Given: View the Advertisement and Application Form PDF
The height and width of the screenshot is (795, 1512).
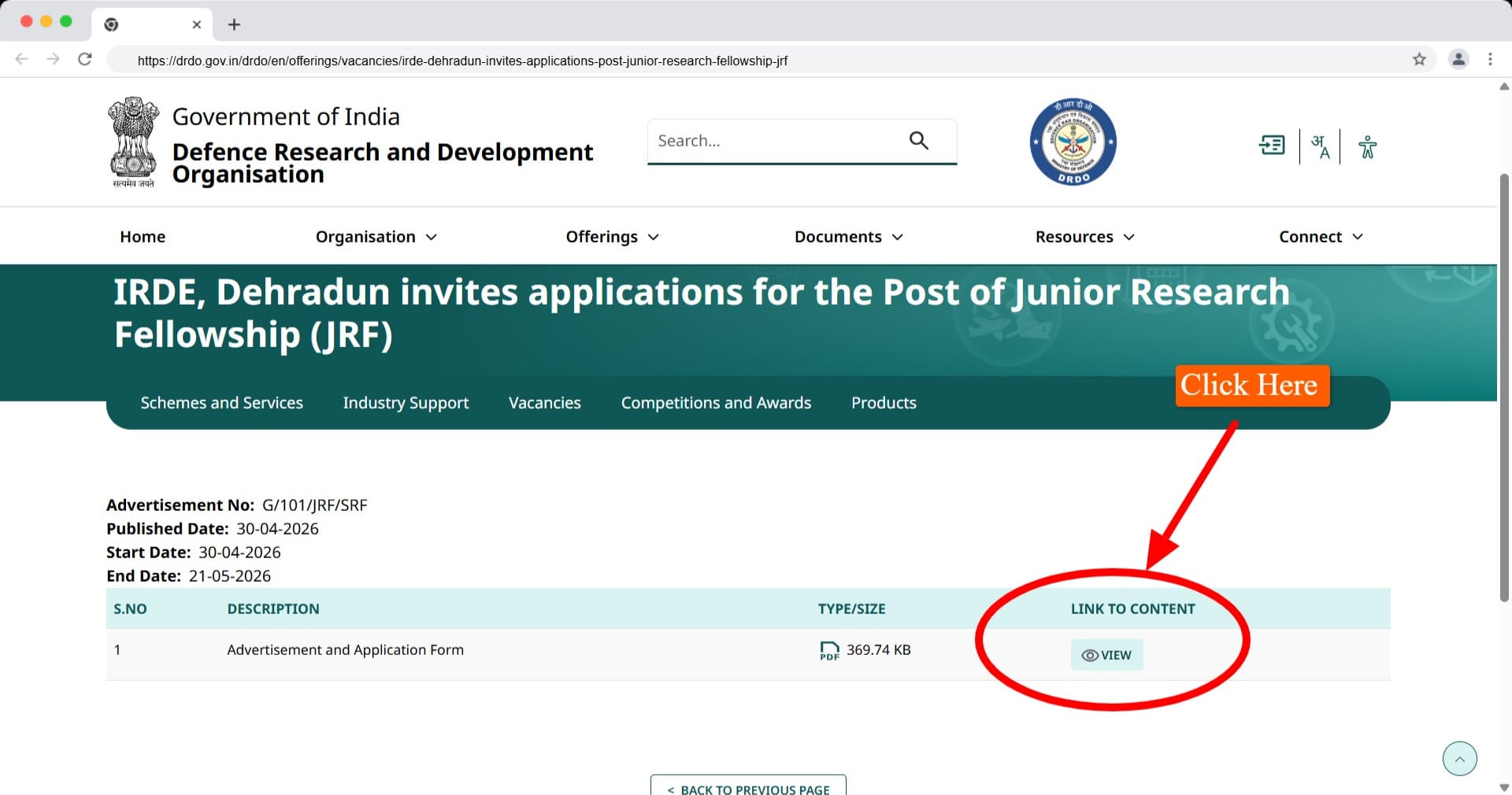Looking at the screenshot, I should pyautogui.click(x=1106, y=655).
